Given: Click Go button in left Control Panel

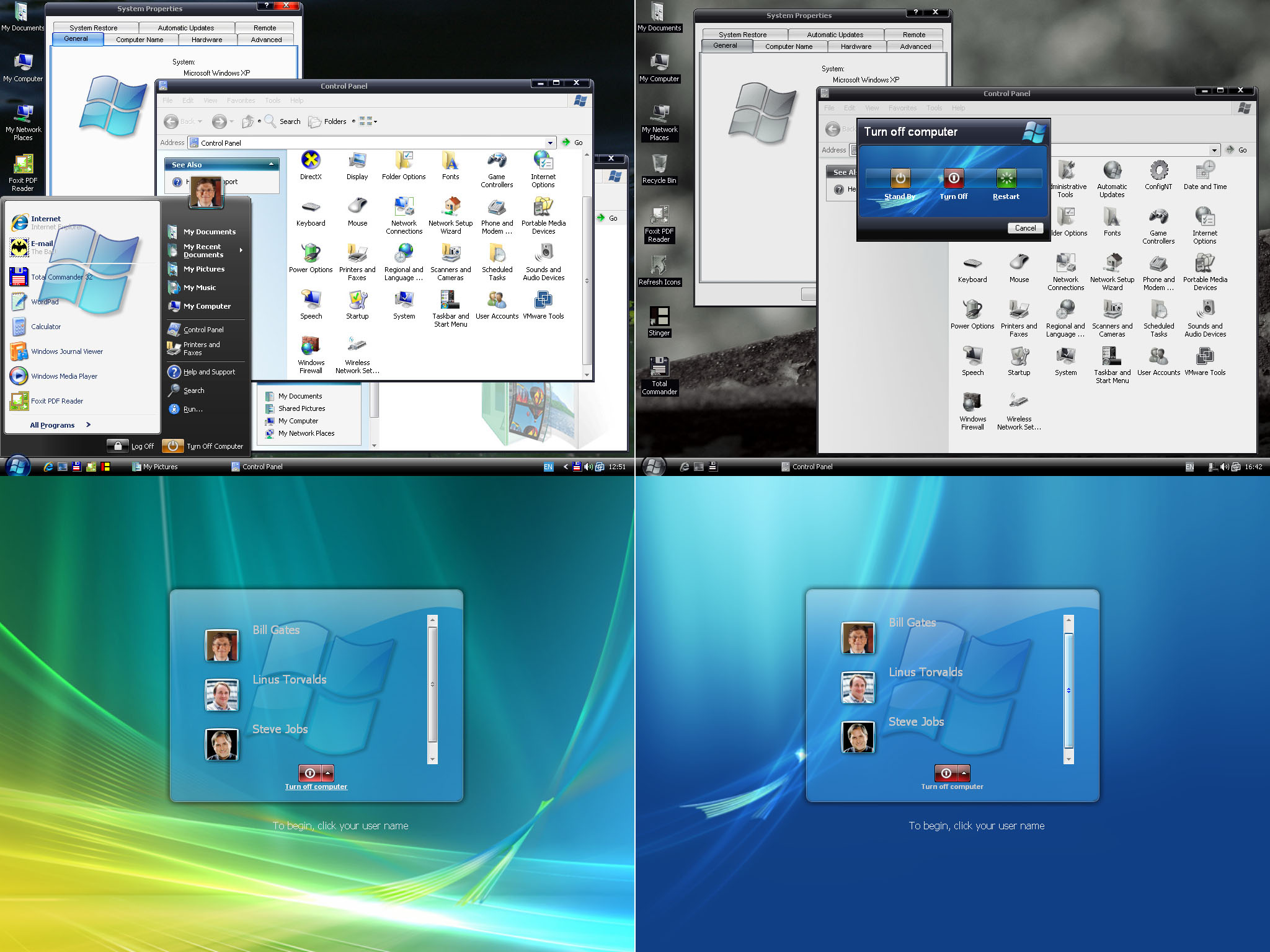Looking at the screenshot, I should click(572, 143).
